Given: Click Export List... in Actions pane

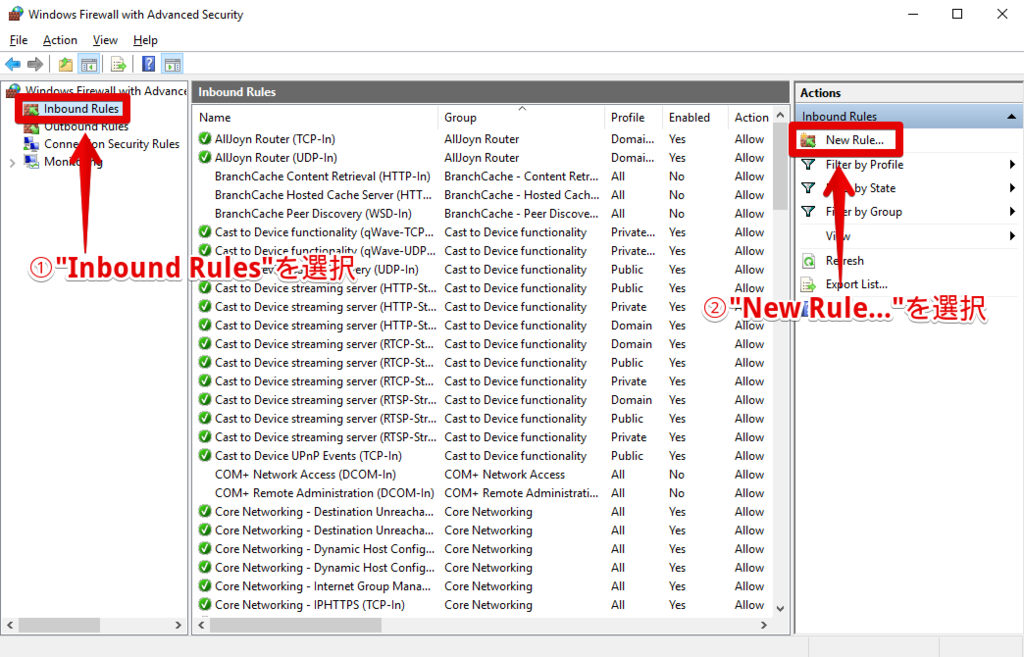Looking at the screenshot, I should click(856, 284).
